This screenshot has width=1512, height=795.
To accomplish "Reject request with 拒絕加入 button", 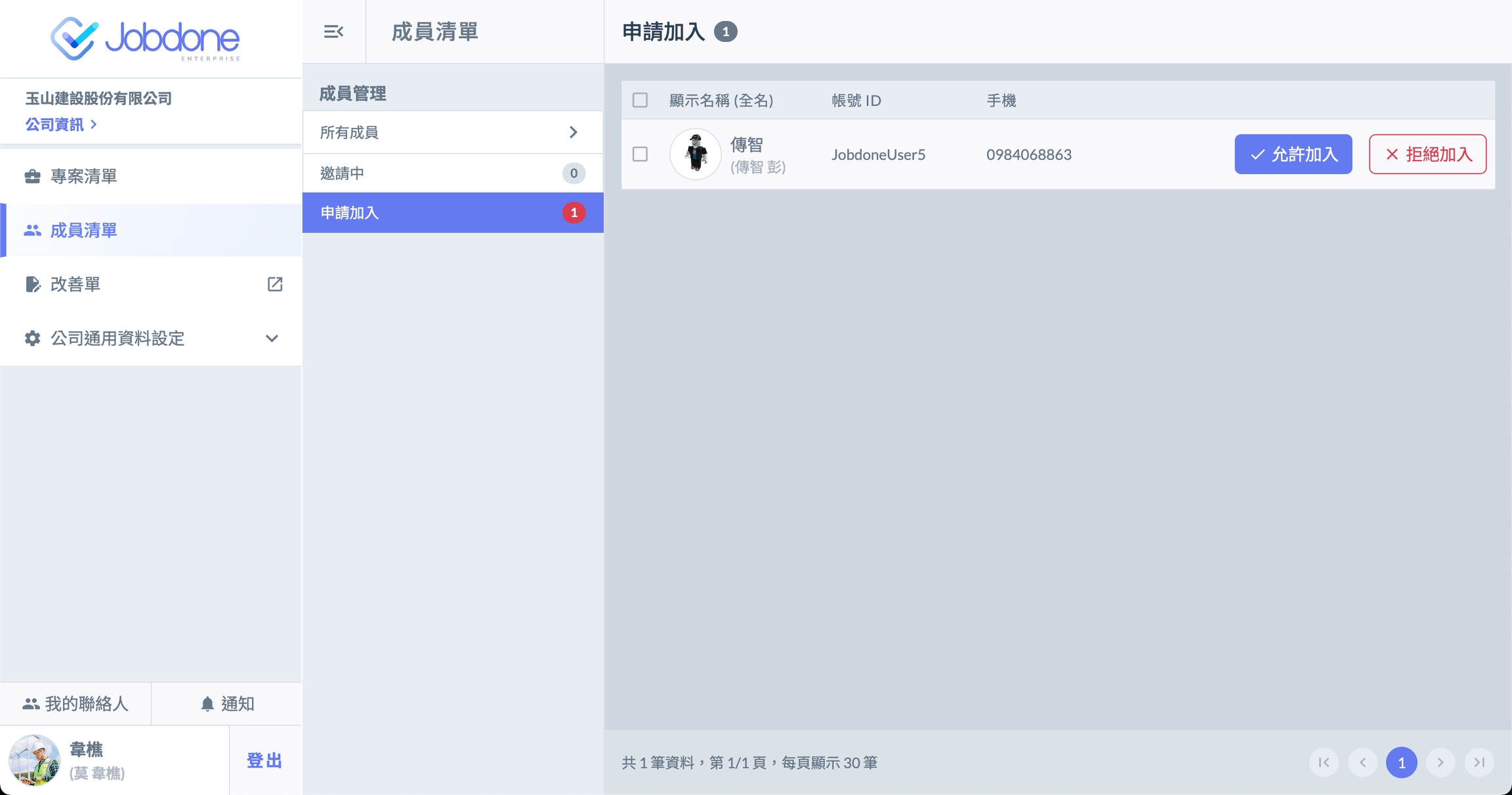I will click(1427, 154).
